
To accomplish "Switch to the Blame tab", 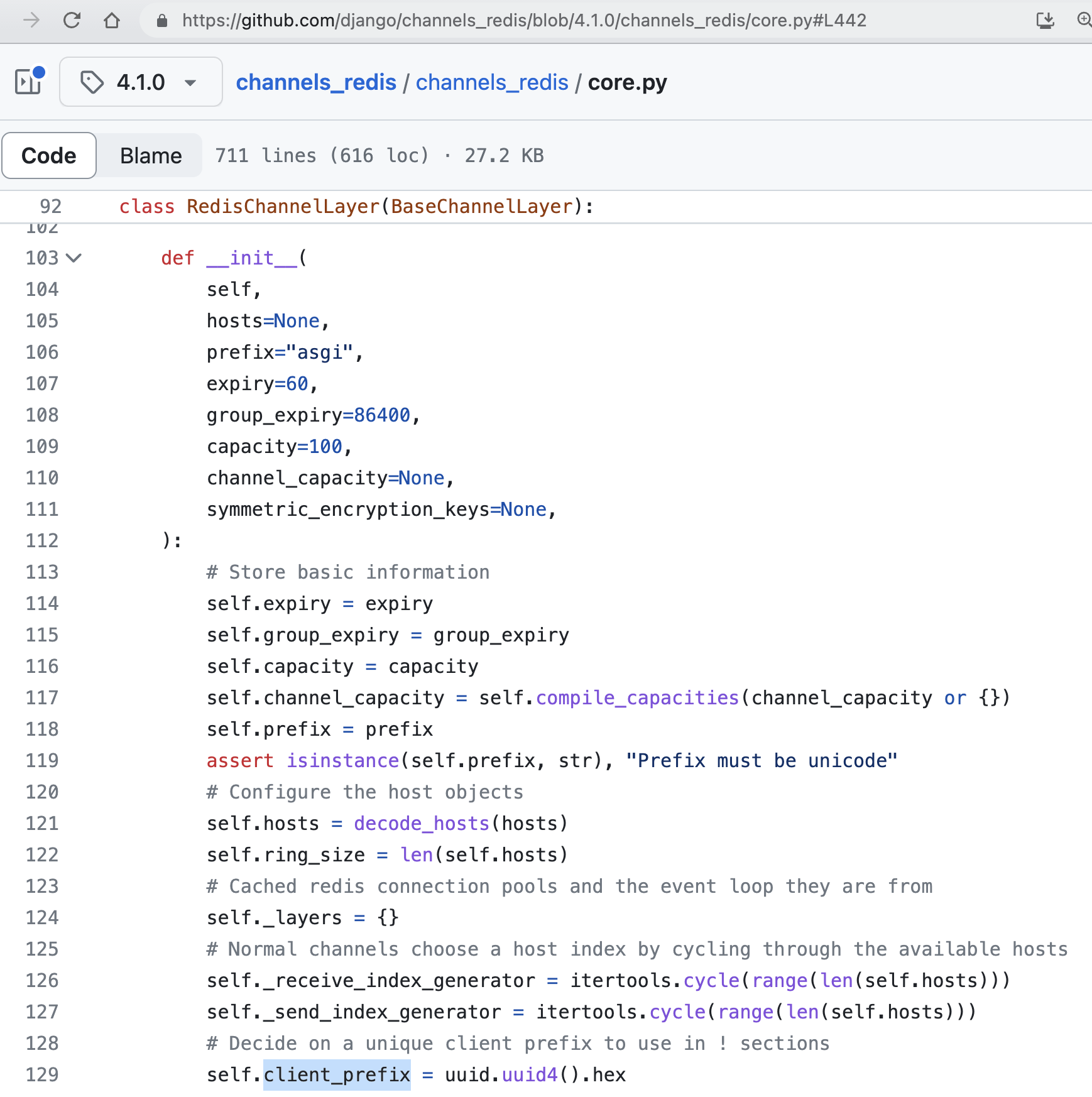I will tap(151, 156).
